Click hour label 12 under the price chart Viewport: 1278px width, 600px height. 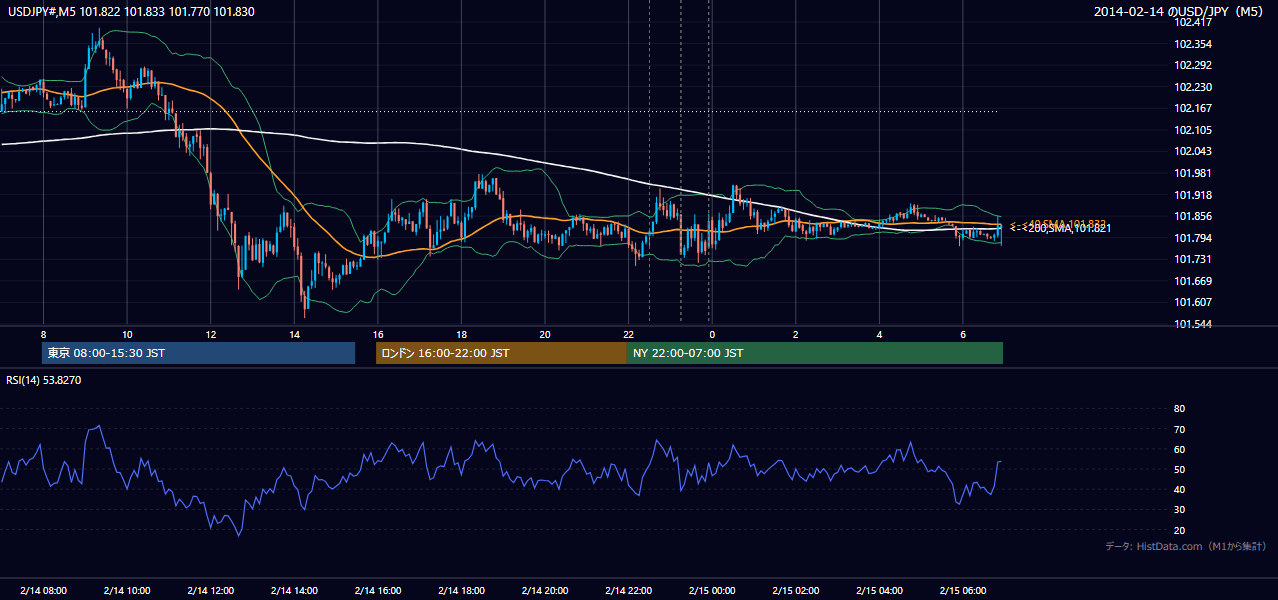(x=210, y=334)
